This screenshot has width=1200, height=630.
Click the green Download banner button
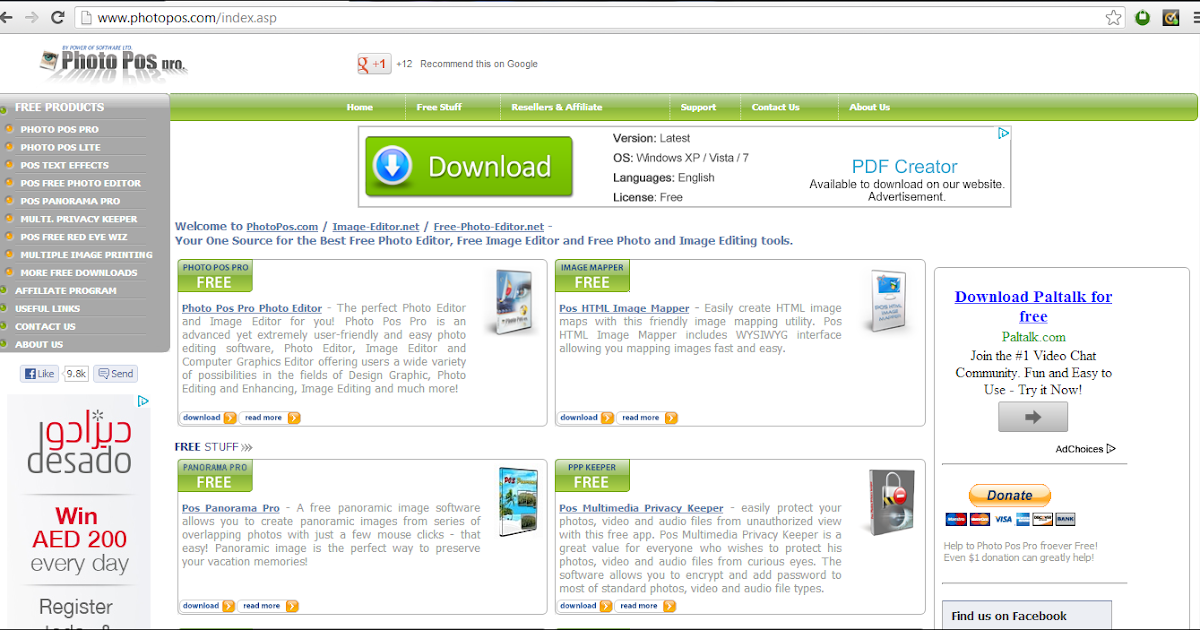click(469, 166)
